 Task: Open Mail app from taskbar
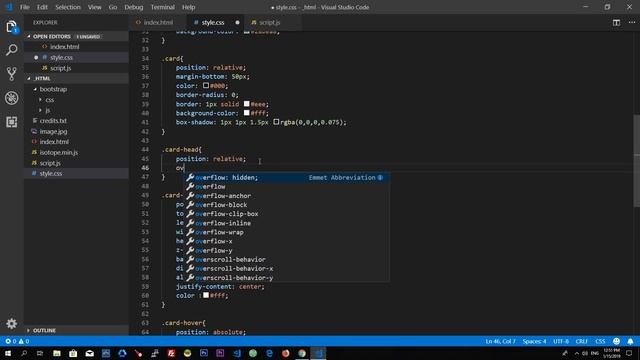point(89,353)
